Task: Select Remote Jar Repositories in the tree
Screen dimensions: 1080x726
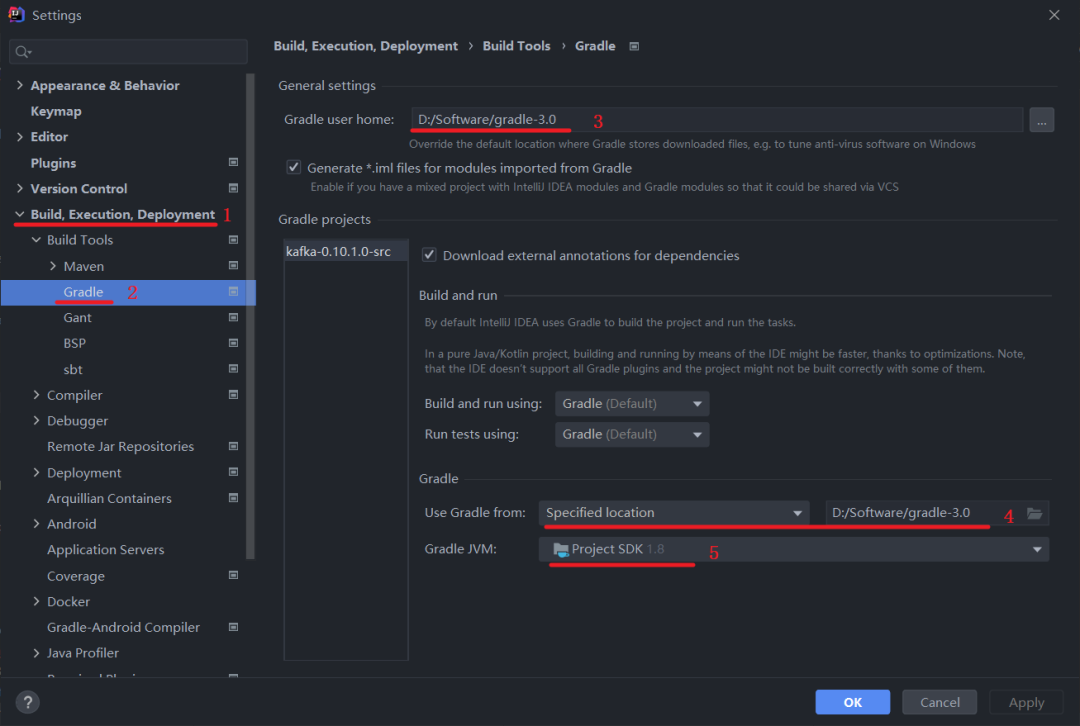Action: tap(121, 446)
